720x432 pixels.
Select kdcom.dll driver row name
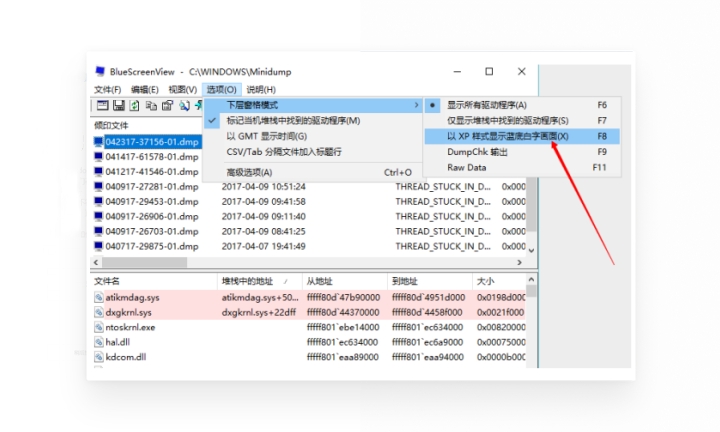(x=126, y=357)
